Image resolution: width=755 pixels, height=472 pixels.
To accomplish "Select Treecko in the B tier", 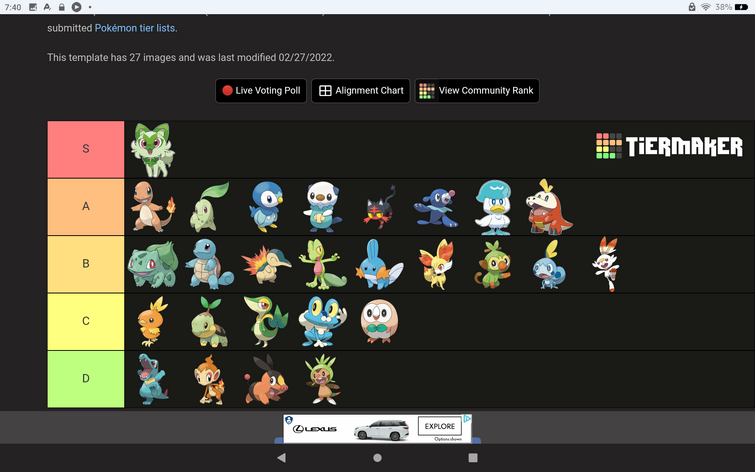I will (323, 264).
